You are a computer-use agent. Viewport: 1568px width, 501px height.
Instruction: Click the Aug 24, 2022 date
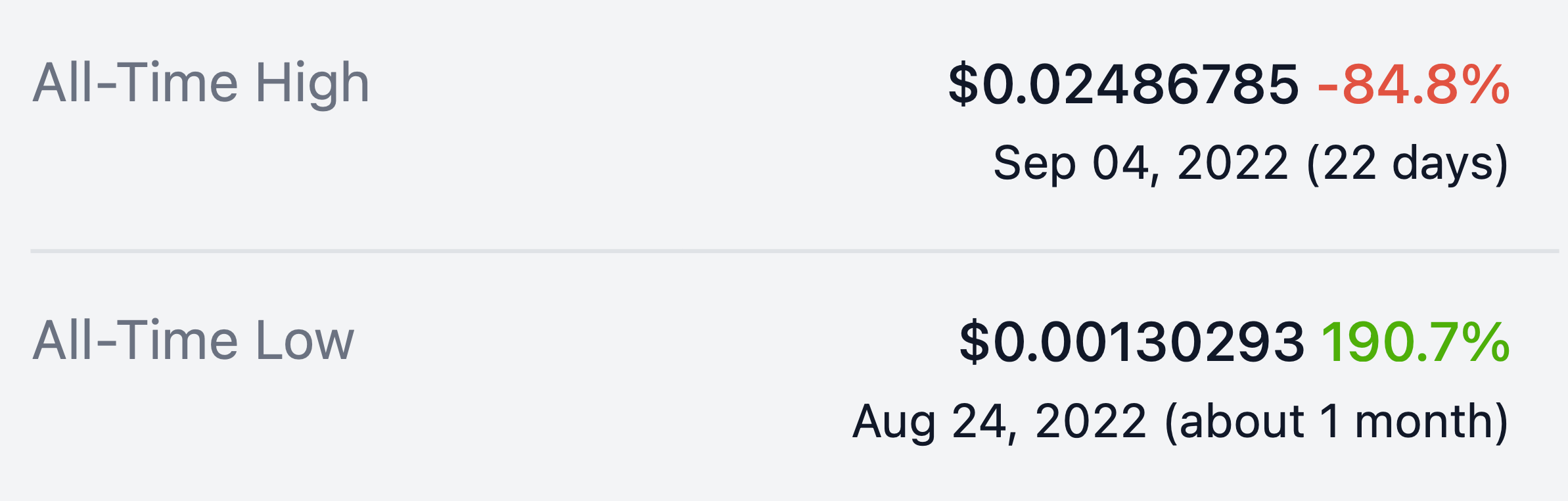point(1000,421)
